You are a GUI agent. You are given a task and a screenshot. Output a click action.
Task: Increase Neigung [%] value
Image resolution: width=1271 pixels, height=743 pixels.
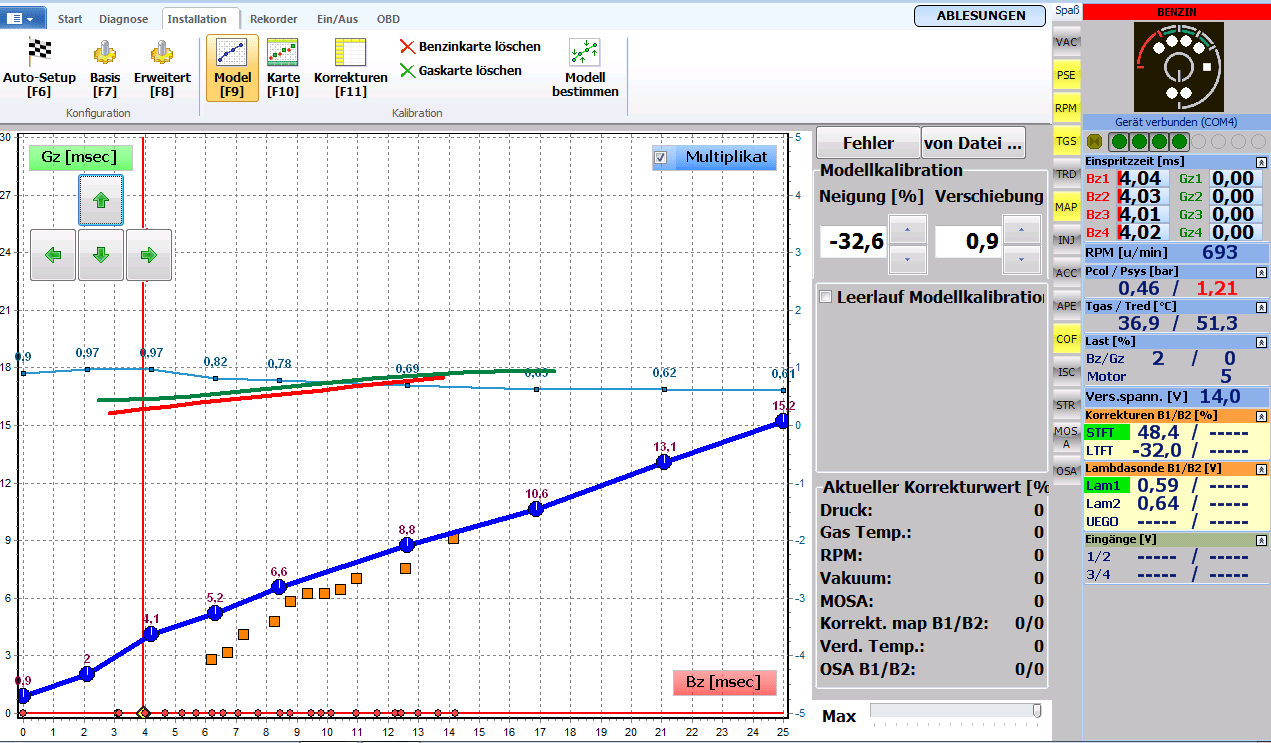(x=907, y=228)
